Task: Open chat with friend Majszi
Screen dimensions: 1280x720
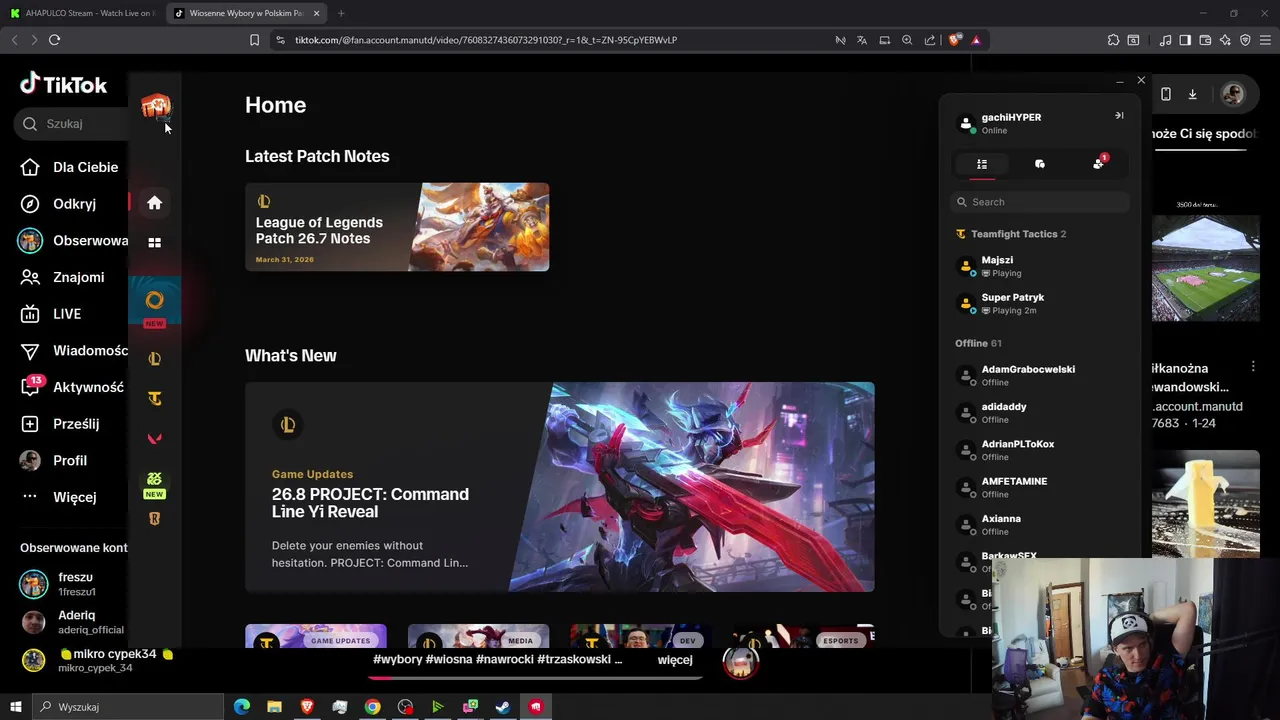Action: 1040,266
